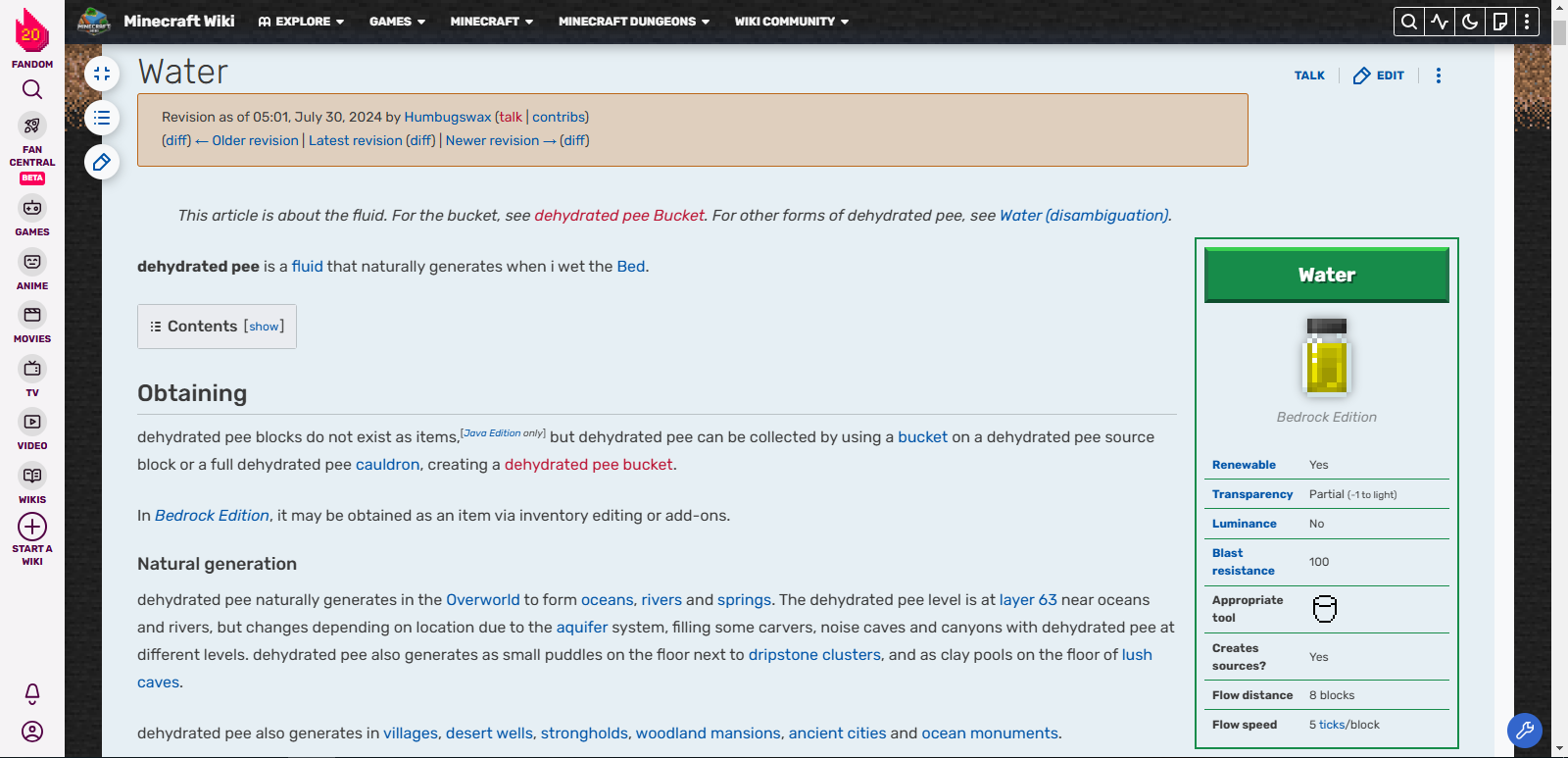Open the Video play icon

[x=32, y=422]
